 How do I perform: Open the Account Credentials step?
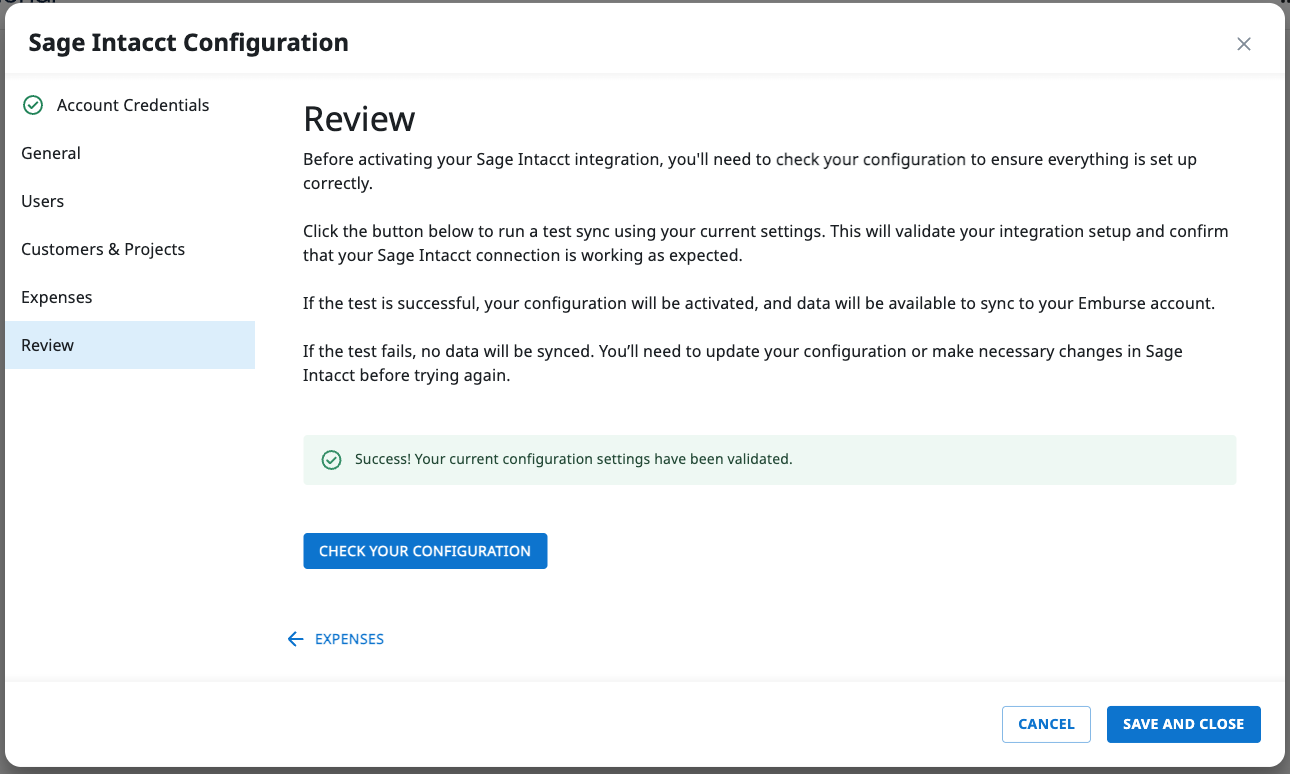[x=130, y=105]
